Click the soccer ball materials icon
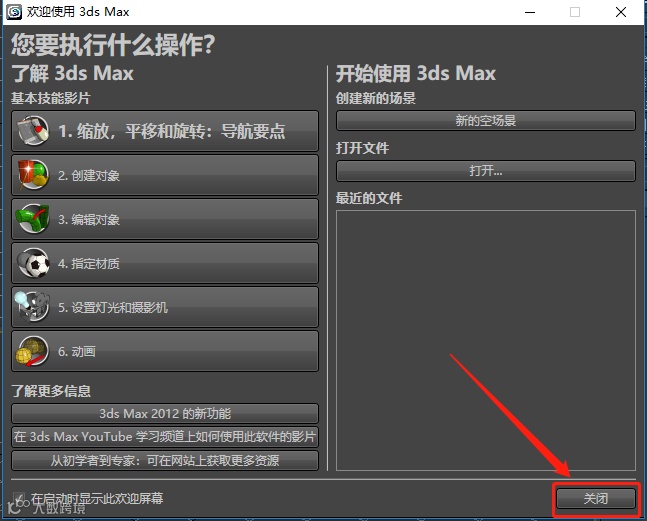The image size is (647, 521). 33,263
